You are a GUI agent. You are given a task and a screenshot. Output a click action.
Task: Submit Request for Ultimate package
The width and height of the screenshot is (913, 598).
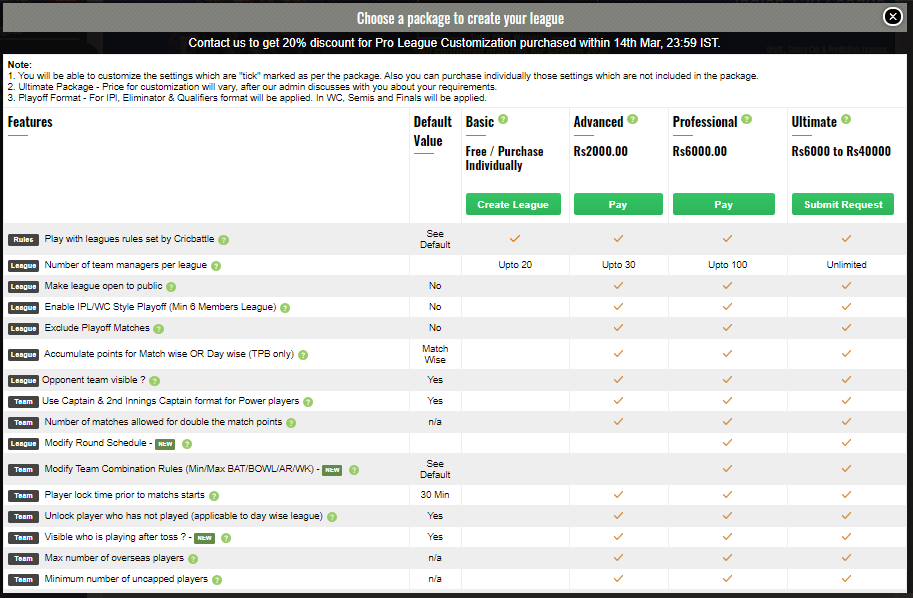click(845, 204)
